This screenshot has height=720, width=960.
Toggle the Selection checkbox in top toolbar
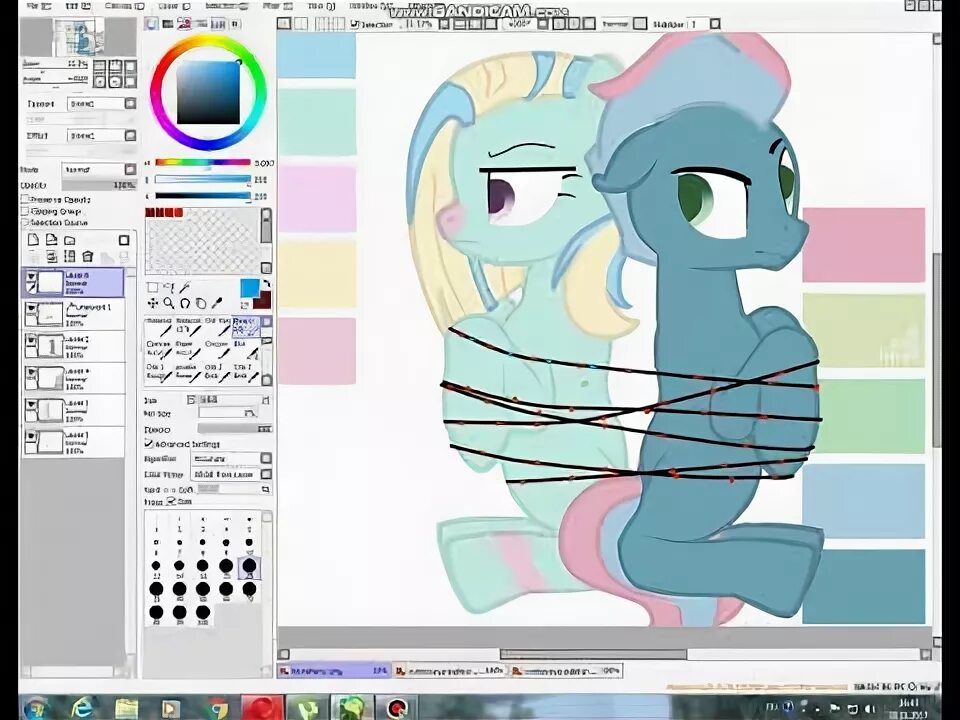[x=355, y=24]
